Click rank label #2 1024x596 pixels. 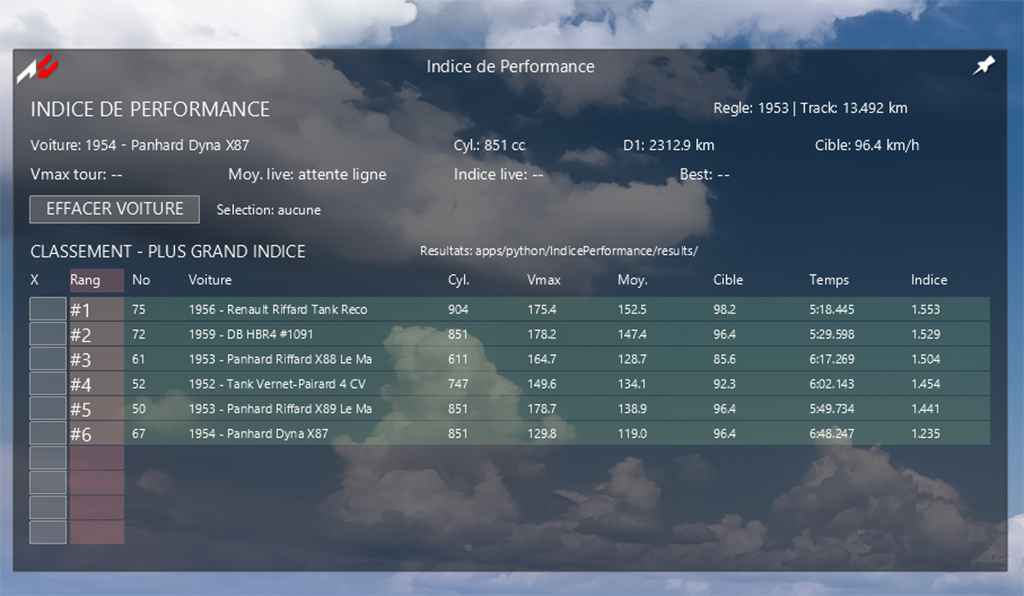click(x=80, y=335)
